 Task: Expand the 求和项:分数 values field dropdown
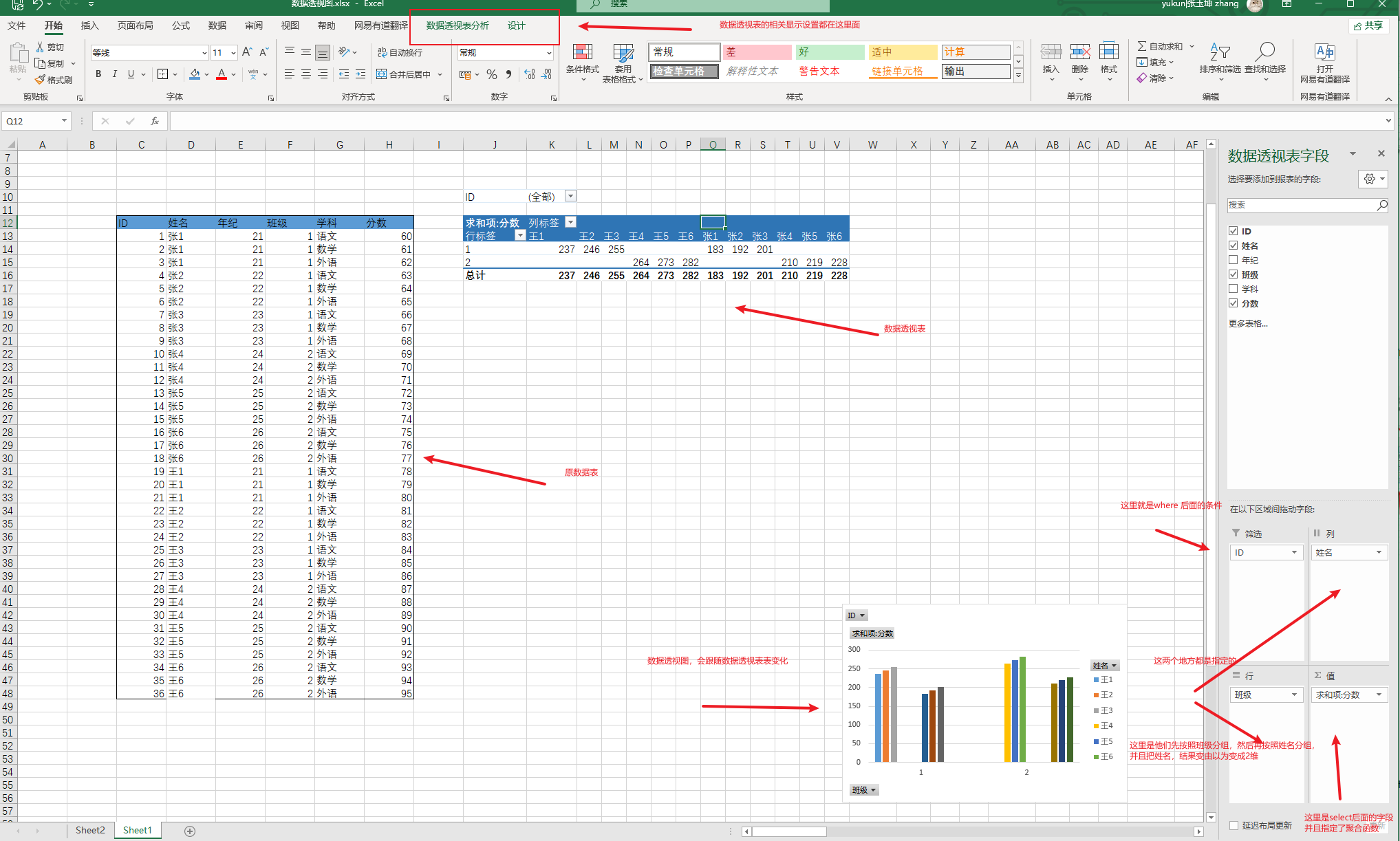tap(1379, 695)
